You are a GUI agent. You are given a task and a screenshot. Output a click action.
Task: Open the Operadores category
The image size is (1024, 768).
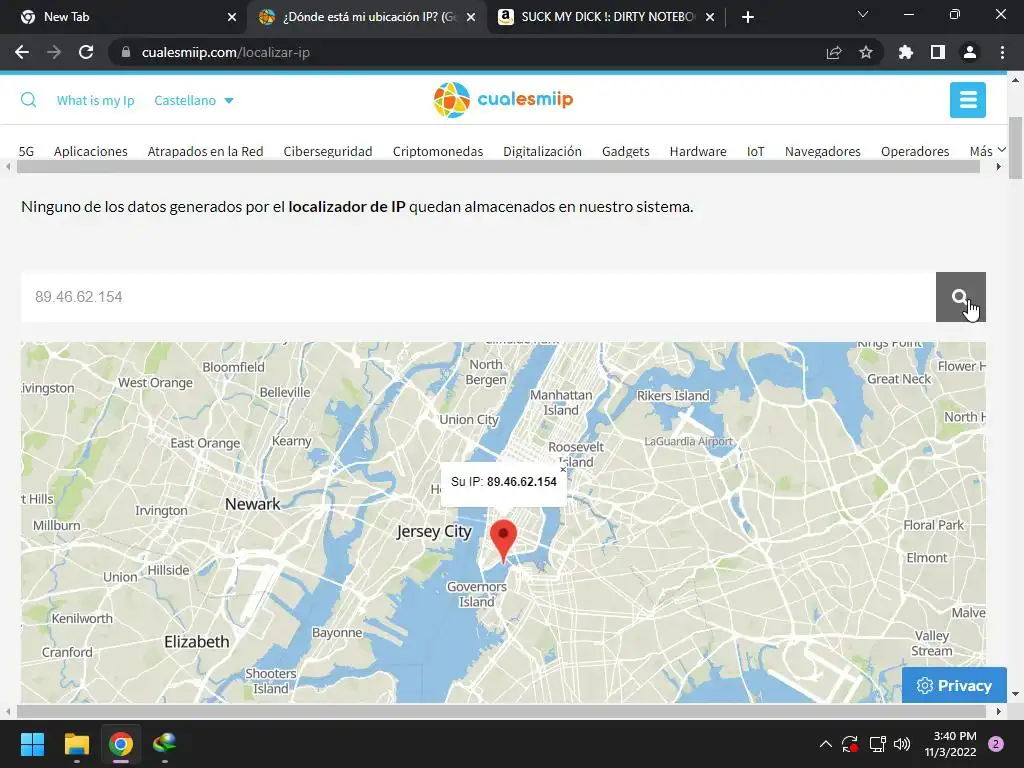[x=915, y=152]
